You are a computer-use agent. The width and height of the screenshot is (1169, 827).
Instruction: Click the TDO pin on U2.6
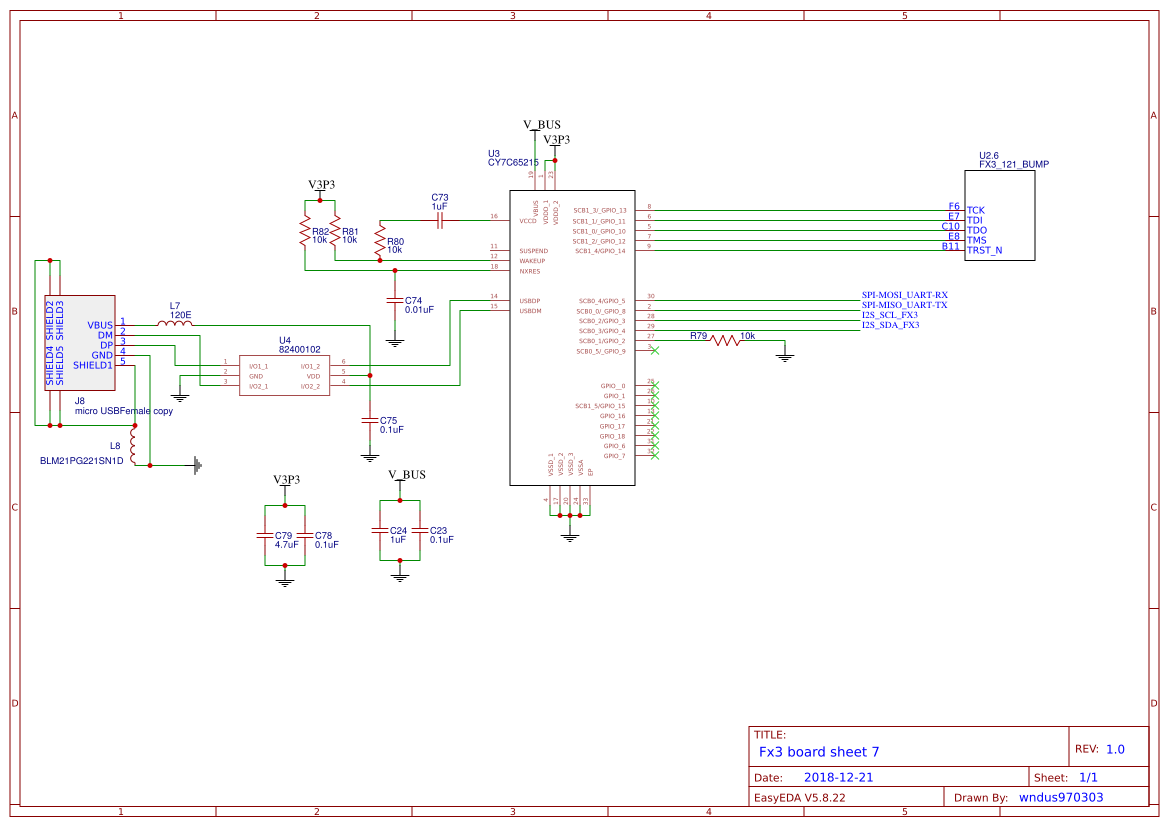pyautogui.click(x=977, y=230)
